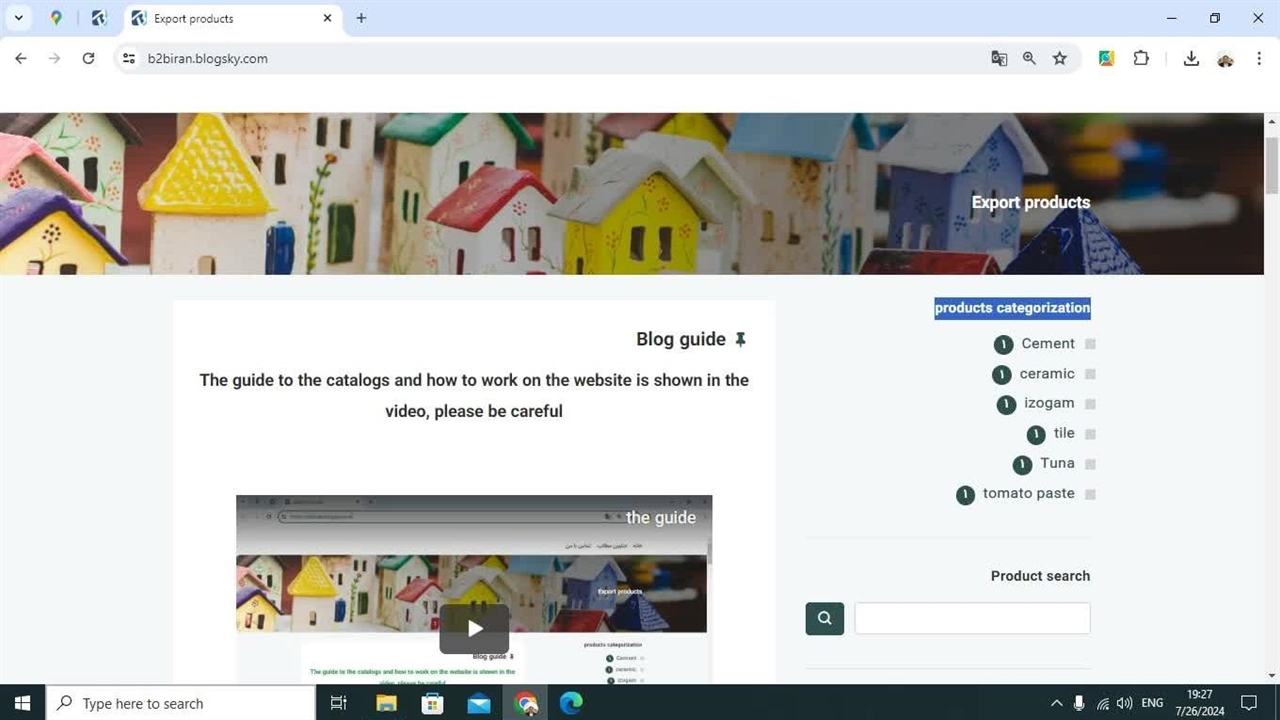Reload the page with the refresh icon

(88, 59)
